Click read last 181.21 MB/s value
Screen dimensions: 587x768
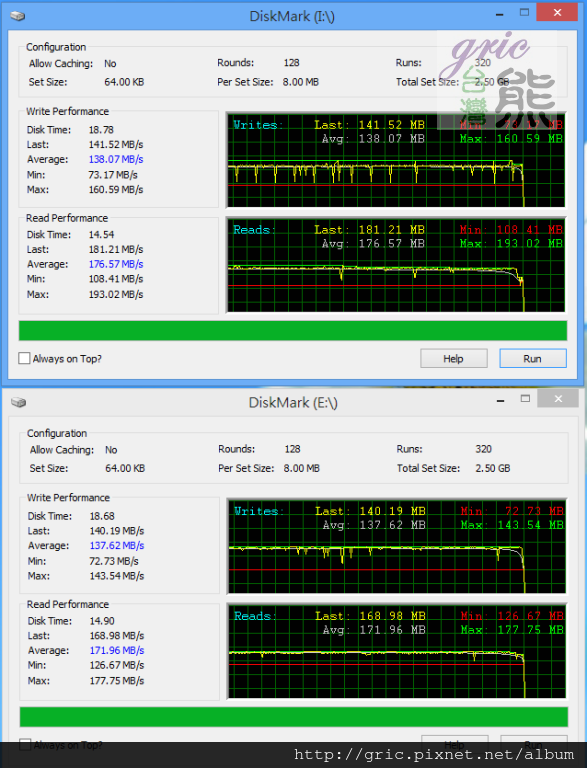116,249
